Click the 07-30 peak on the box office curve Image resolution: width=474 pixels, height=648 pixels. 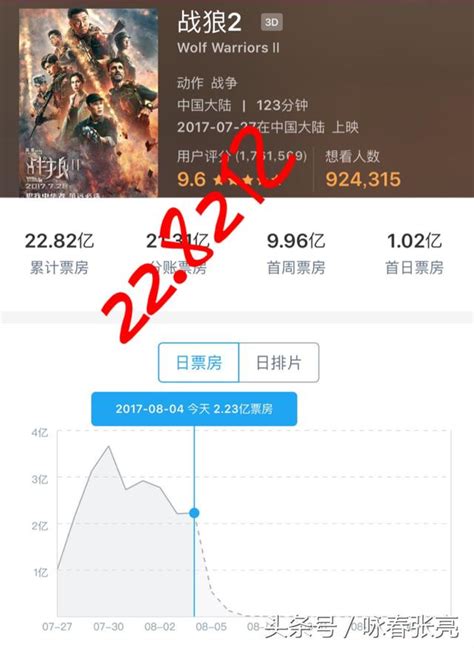(x=109, y=446)
